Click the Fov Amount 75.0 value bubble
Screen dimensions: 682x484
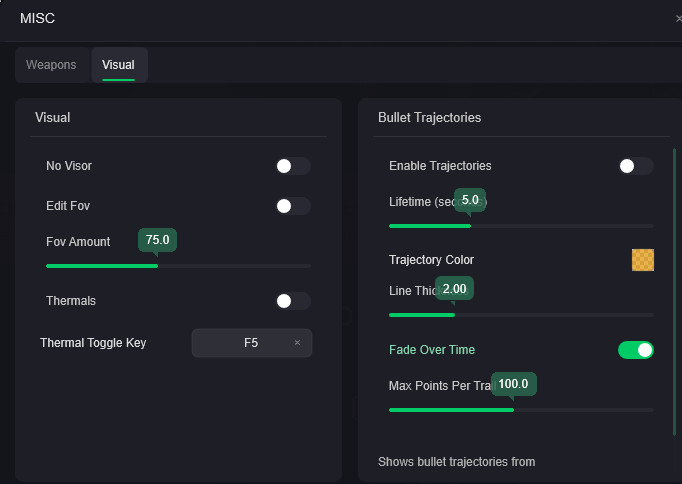[x=157, y=240]
